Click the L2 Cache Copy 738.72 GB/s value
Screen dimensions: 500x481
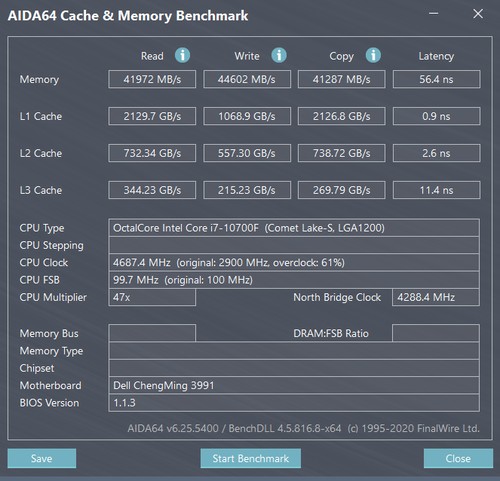click(x=342, y=153)
